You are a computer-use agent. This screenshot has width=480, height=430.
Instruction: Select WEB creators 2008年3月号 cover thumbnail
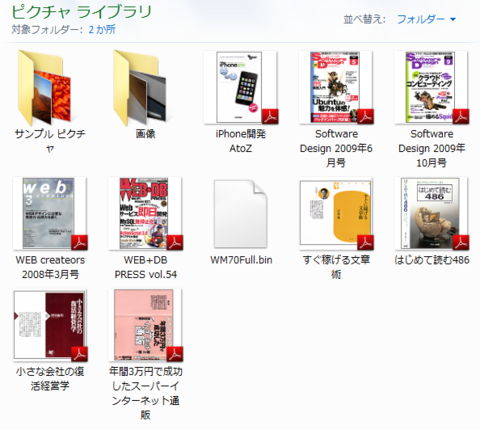(x=50, y=213)
